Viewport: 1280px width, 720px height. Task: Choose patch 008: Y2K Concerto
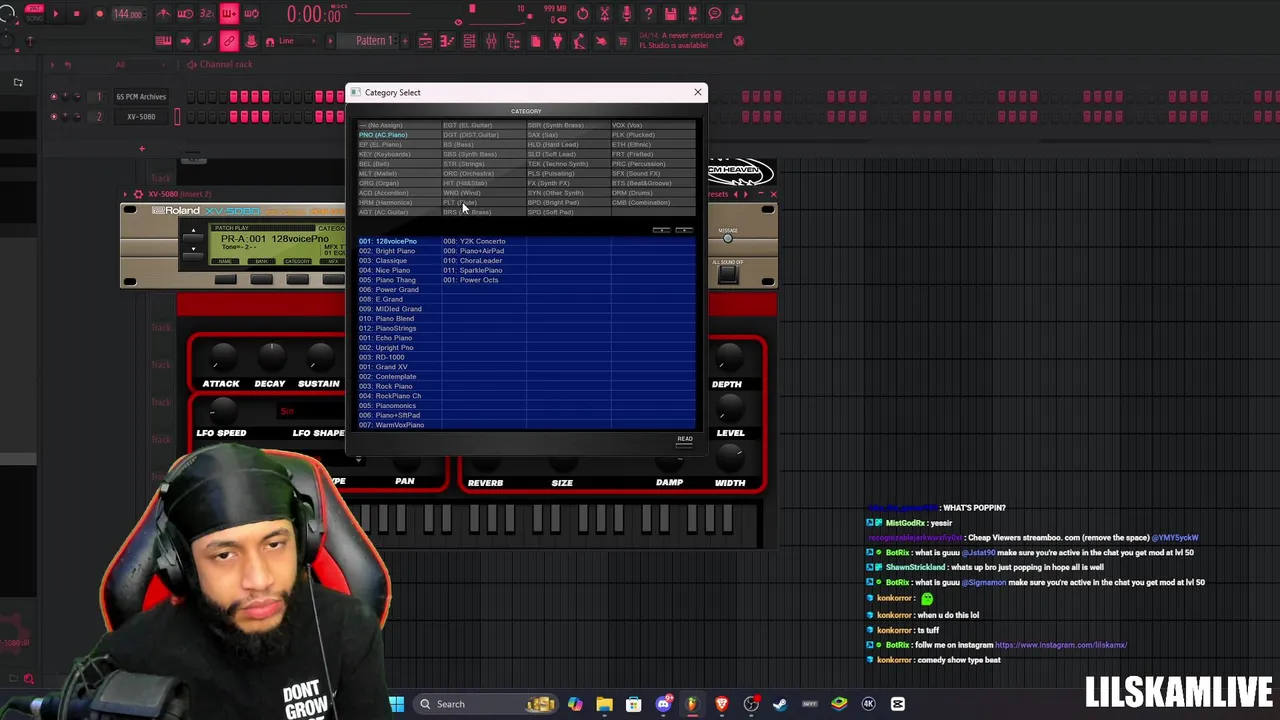[484, 241]
